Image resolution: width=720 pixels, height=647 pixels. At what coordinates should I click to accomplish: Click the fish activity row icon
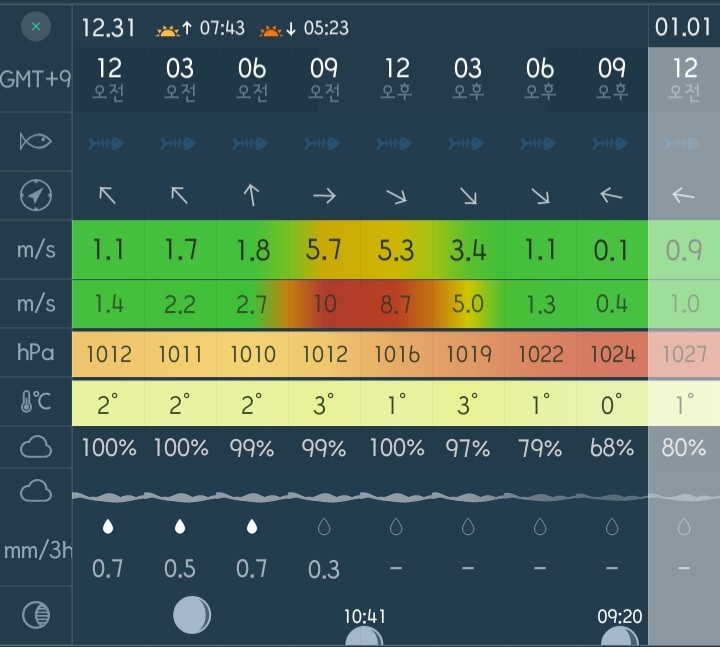(x=36, y=141)
